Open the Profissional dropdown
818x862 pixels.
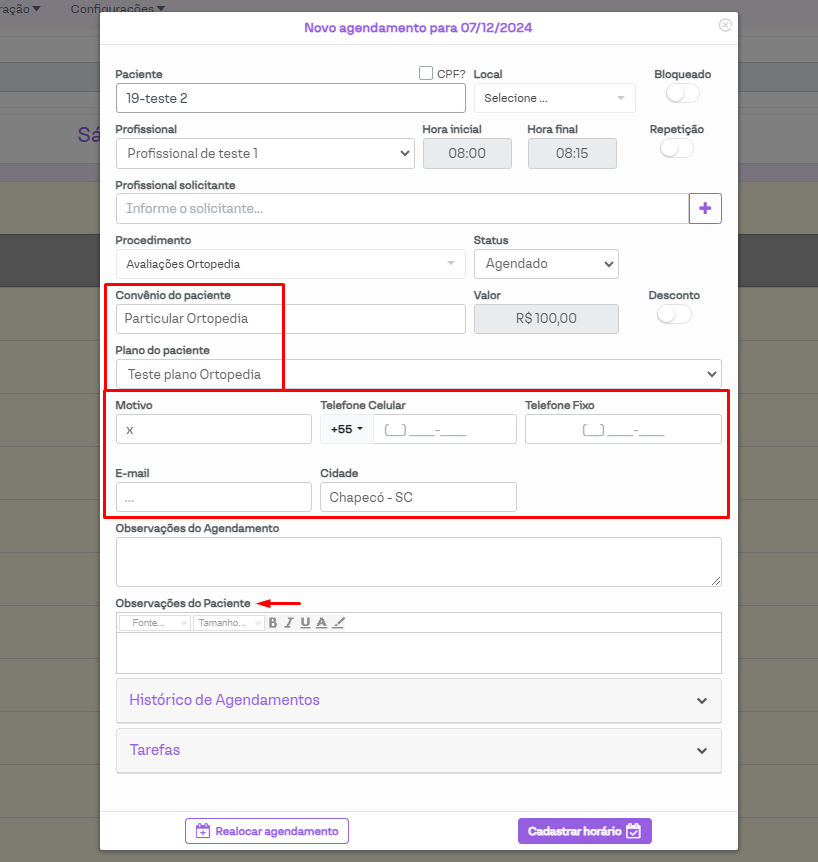265,153
